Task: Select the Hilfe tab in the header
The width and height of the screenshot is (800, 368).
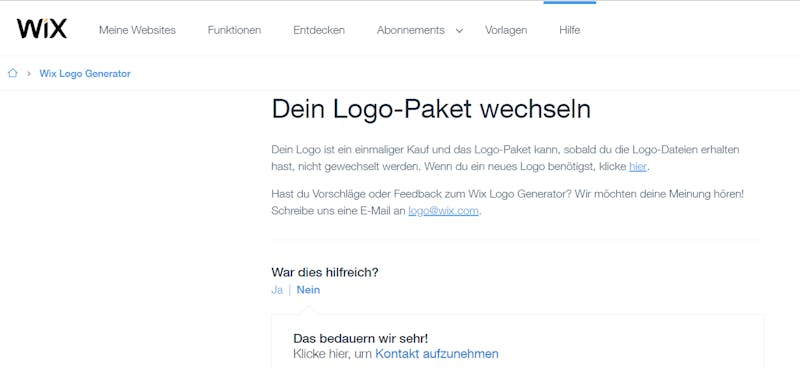Action: click(x=569, y=30)
